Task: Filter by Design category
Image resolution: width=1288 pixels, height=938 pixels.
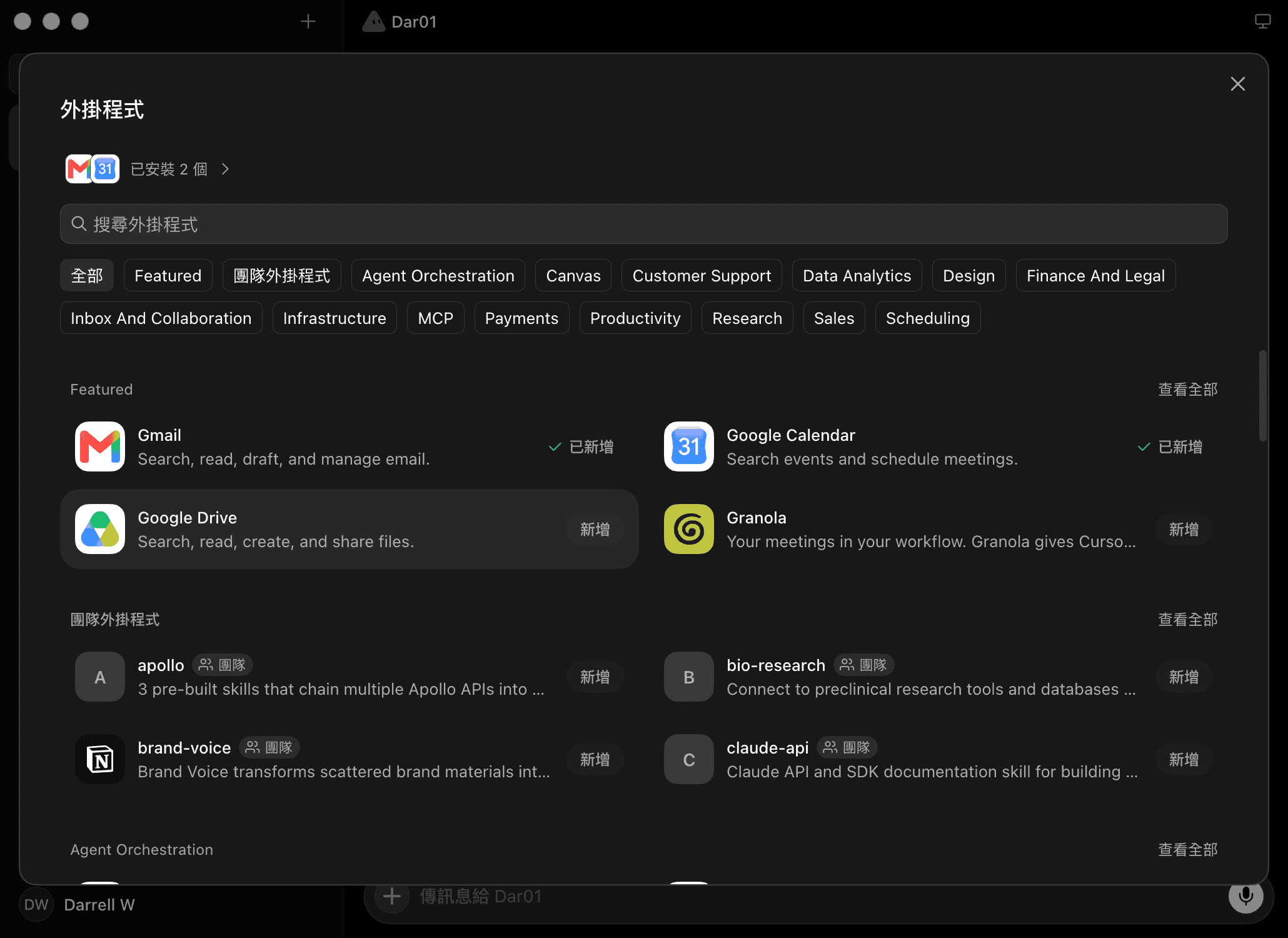Action: (x=969, y=275)
